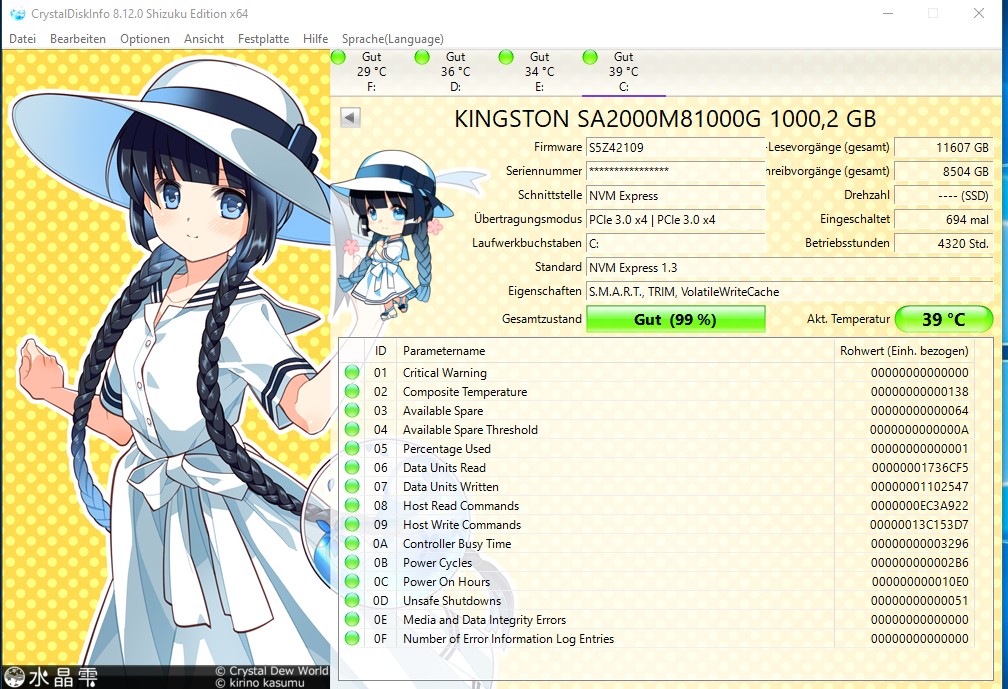Screen dimensions: 1008x689
Task: Click the Gut (99 %) health status button
Action: (x=676, y=319)
